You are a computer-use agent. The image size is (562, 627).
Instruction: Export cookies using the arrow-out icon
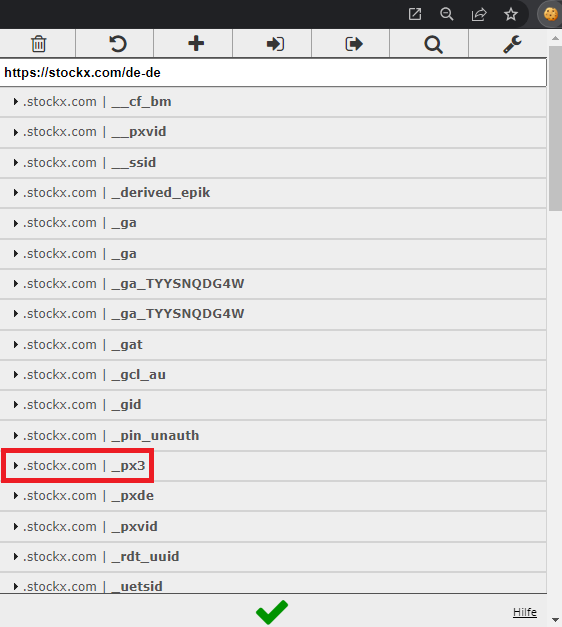(x=354, y=44)
